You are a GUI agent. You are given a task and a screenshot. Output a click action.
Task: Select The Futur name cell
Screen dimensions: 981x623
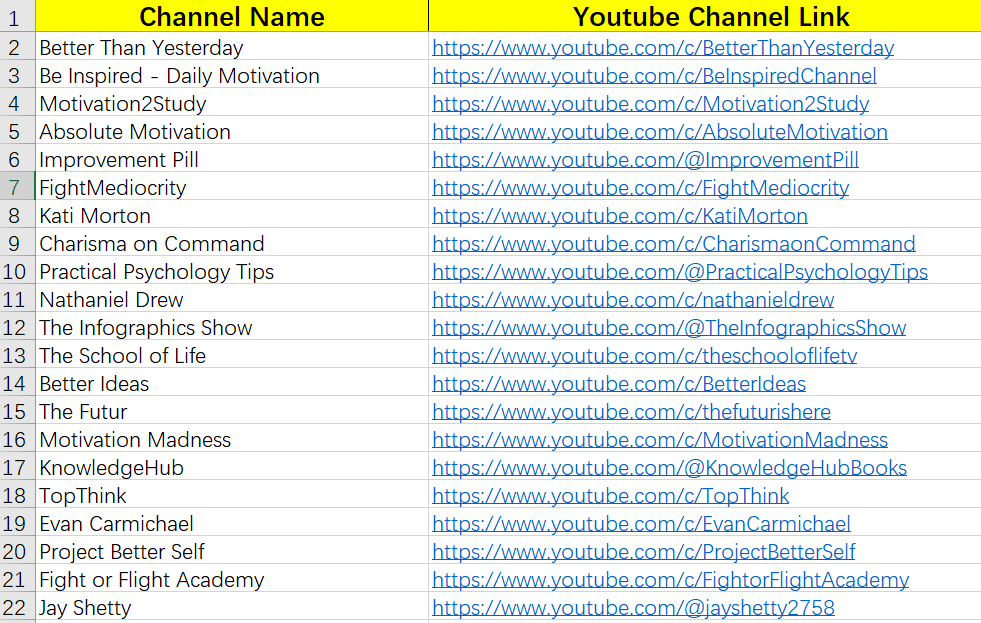click(x=232, y=410)
